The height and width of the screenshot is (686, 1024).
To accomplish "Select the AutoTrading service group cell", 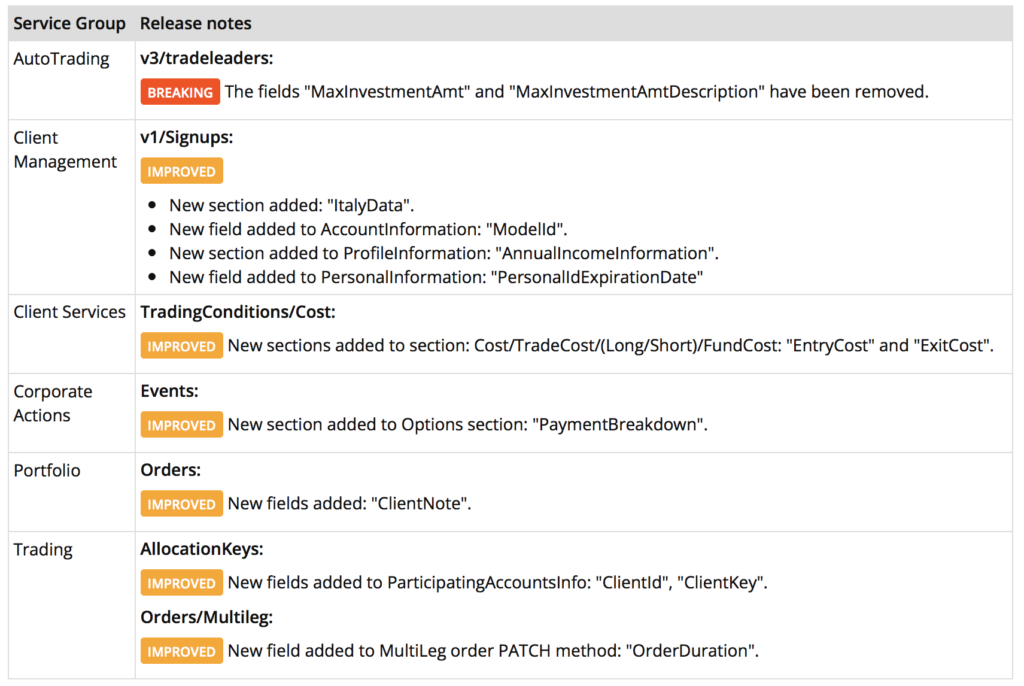I will [62, 59].
